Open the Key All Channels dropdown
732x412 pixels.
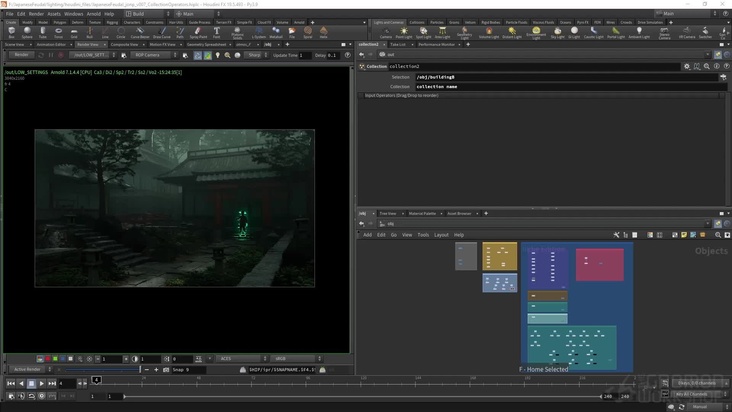tap(699, 394)
